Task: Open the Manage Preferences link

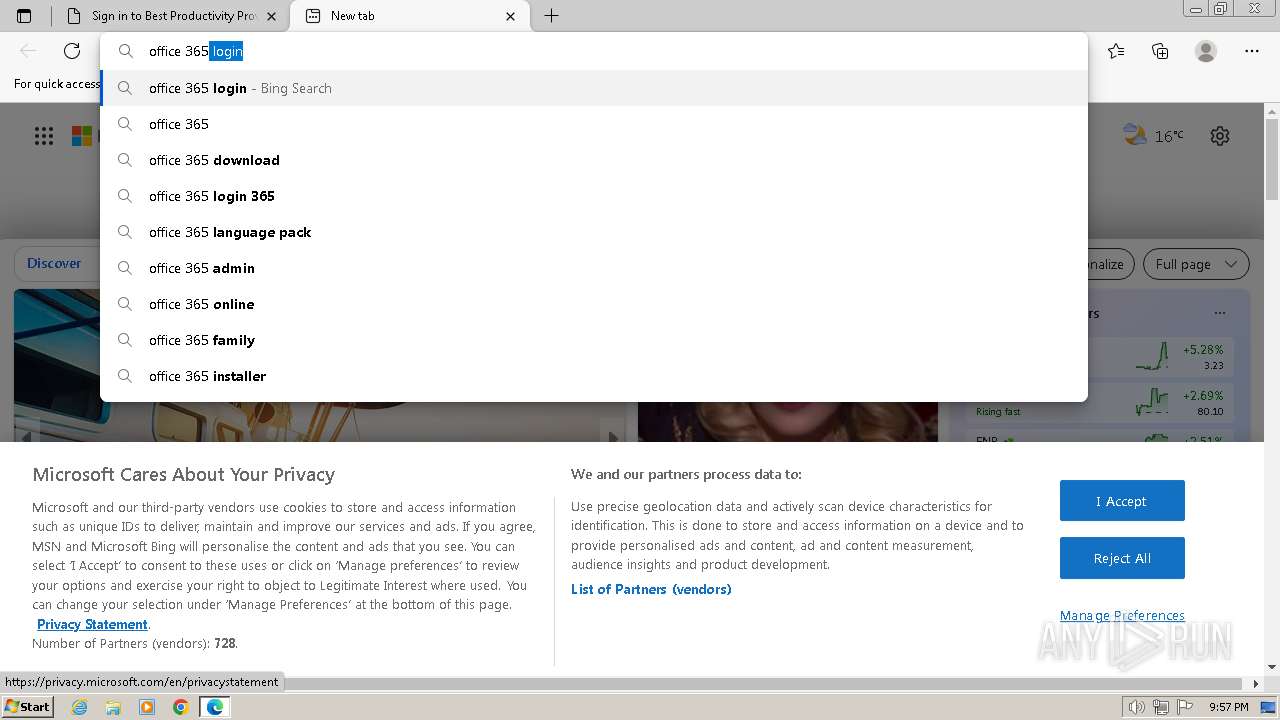Action: click(x=1122, y=615)
